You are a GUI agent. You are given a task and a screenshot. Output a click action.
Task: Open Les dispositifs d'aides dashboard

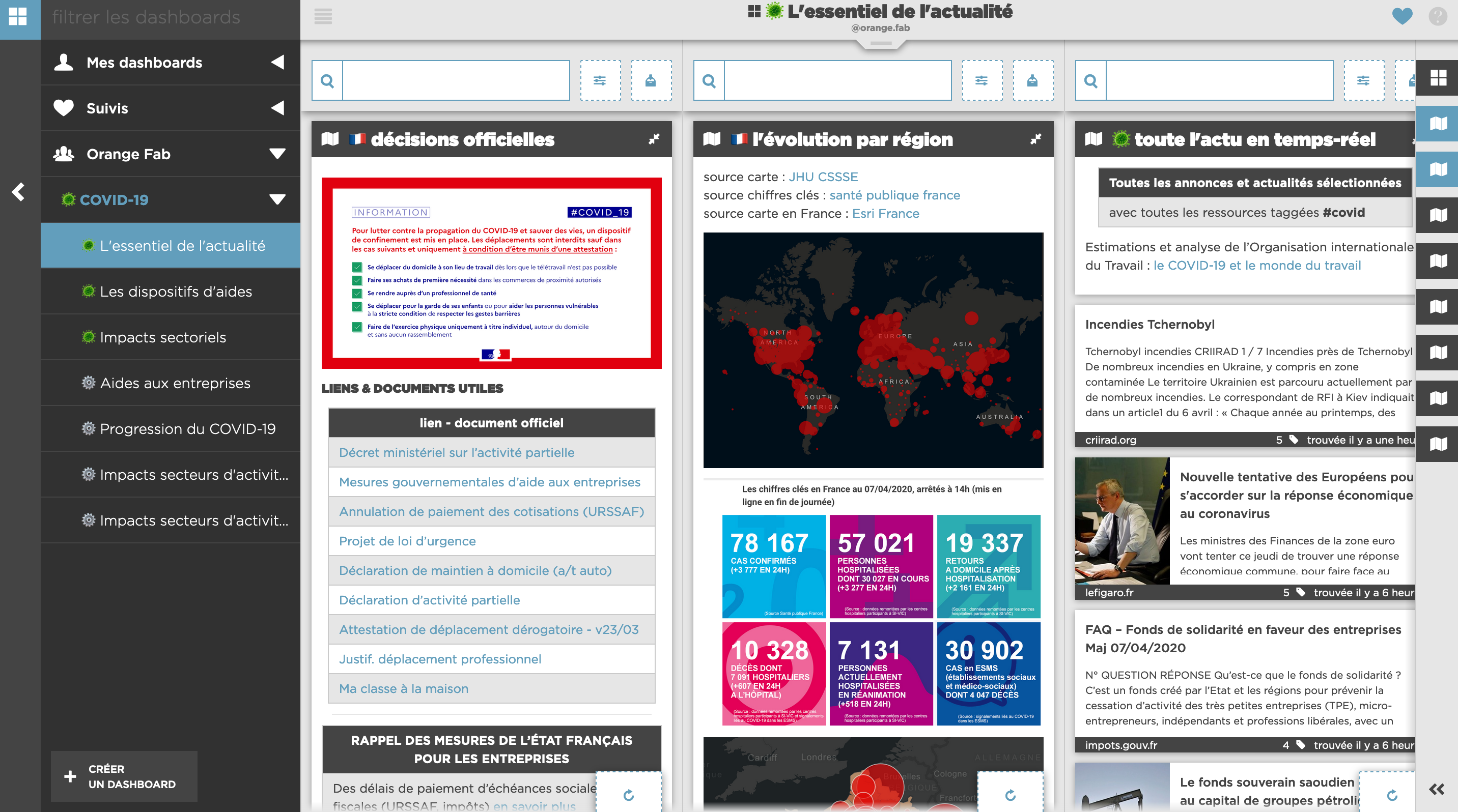[176, 292]
